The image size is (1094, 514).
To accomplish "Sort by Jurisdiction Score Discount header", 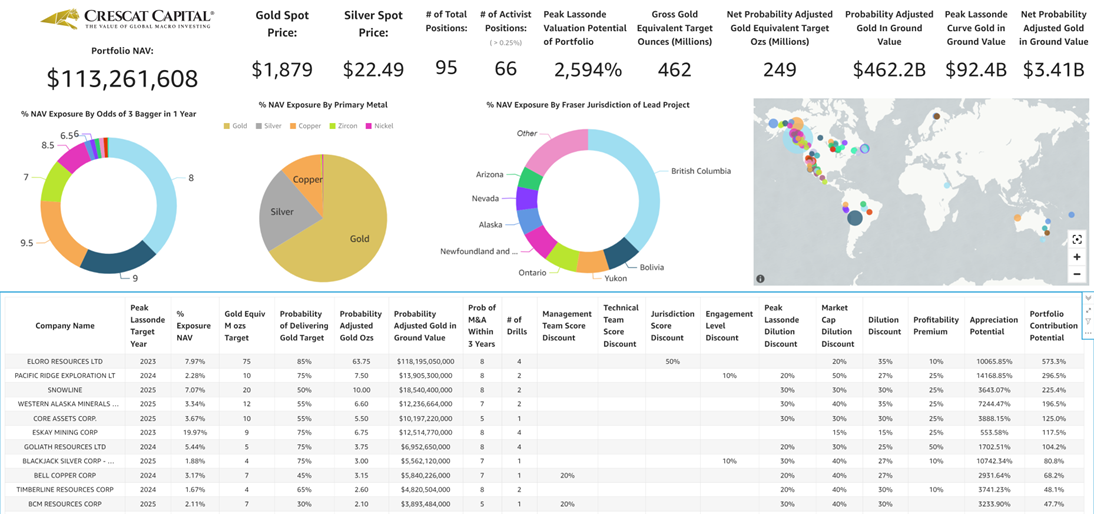I will click(x=672, y=326).
